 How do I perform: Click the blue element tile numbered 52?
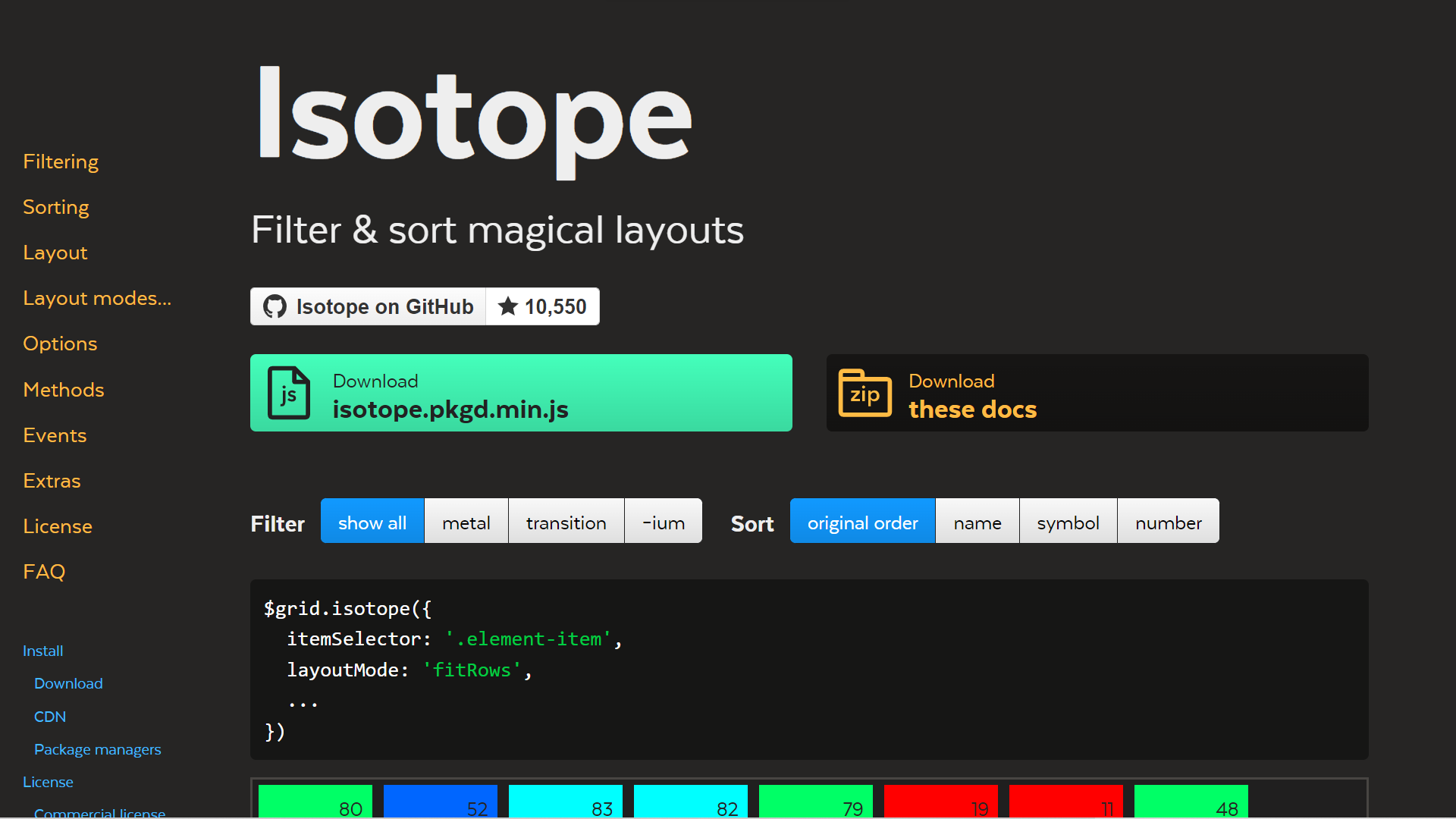pos(440,801)
